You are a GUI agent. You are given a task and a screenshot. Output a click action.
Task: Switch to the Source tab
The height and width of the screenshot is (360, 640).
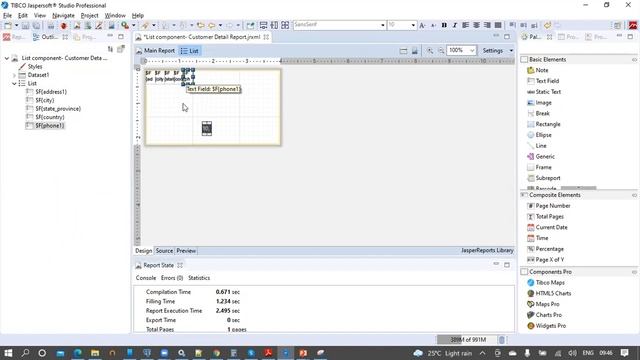(x=164, y=251)
